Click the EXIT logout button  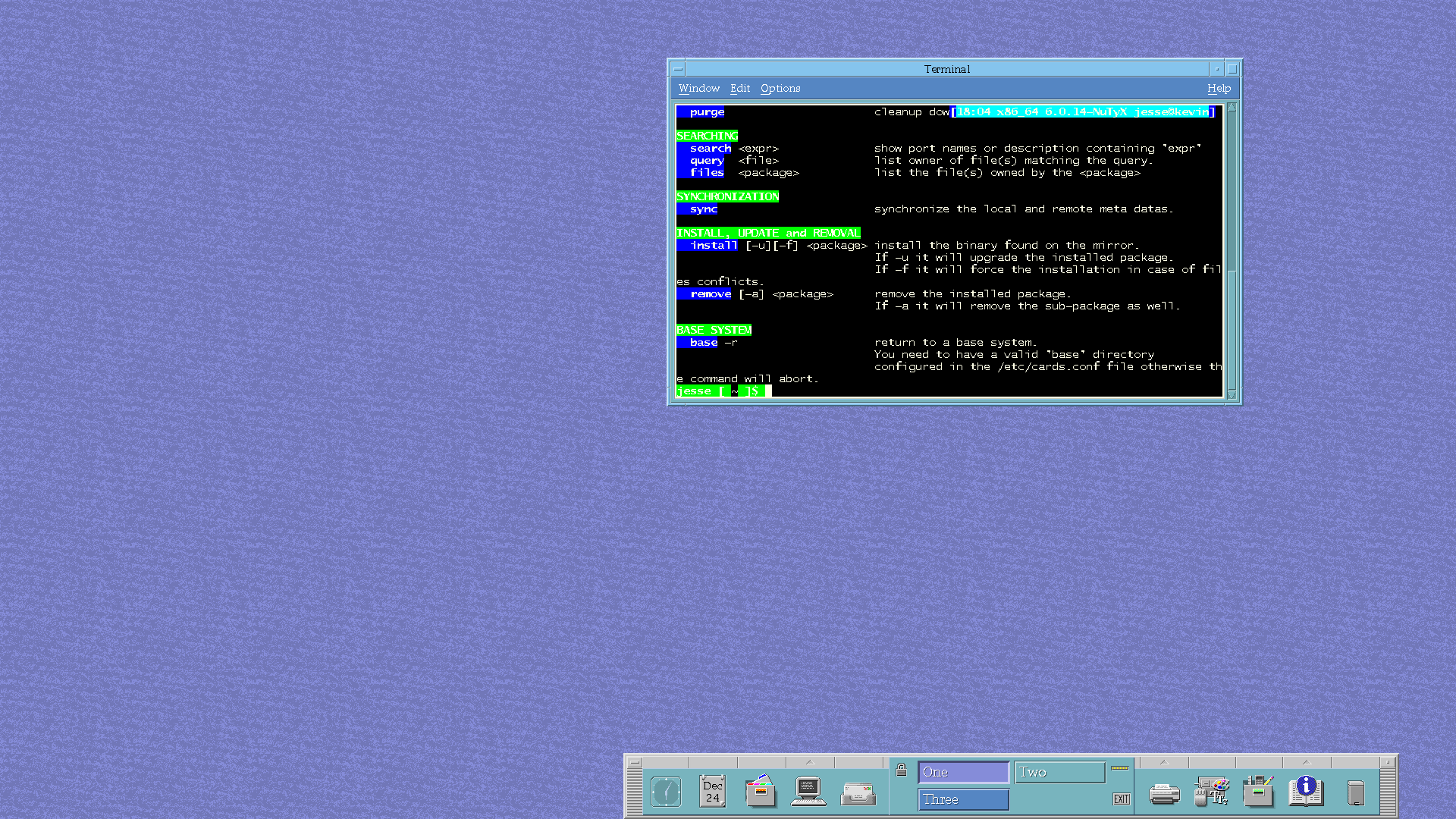click(1122, 799)
